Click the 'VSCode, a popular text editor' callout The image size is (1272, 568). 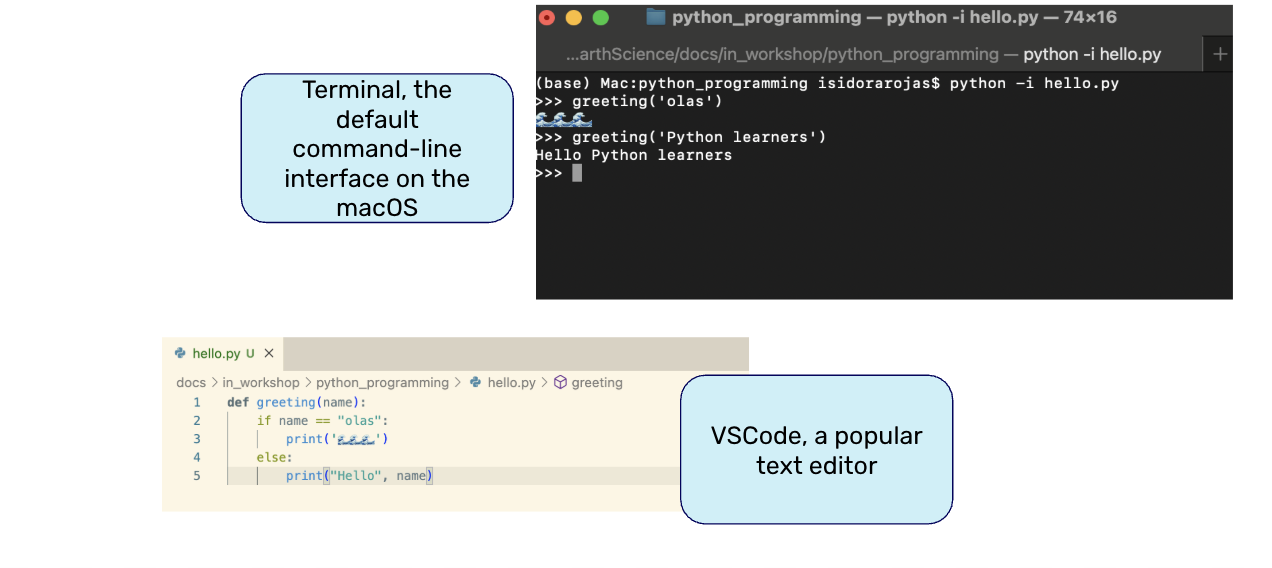[816, 450]
